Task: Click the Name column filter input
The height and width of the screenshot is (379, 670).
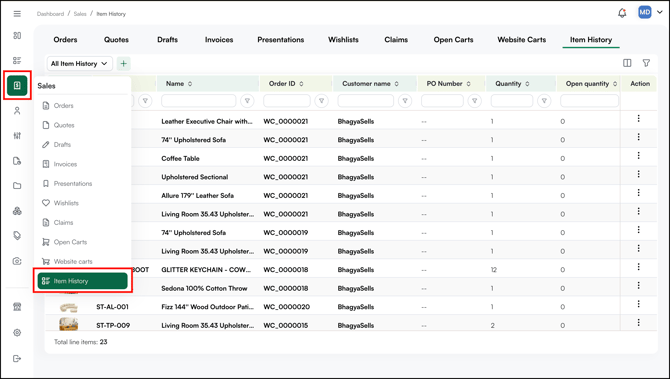Action: (x=198, y=101)
